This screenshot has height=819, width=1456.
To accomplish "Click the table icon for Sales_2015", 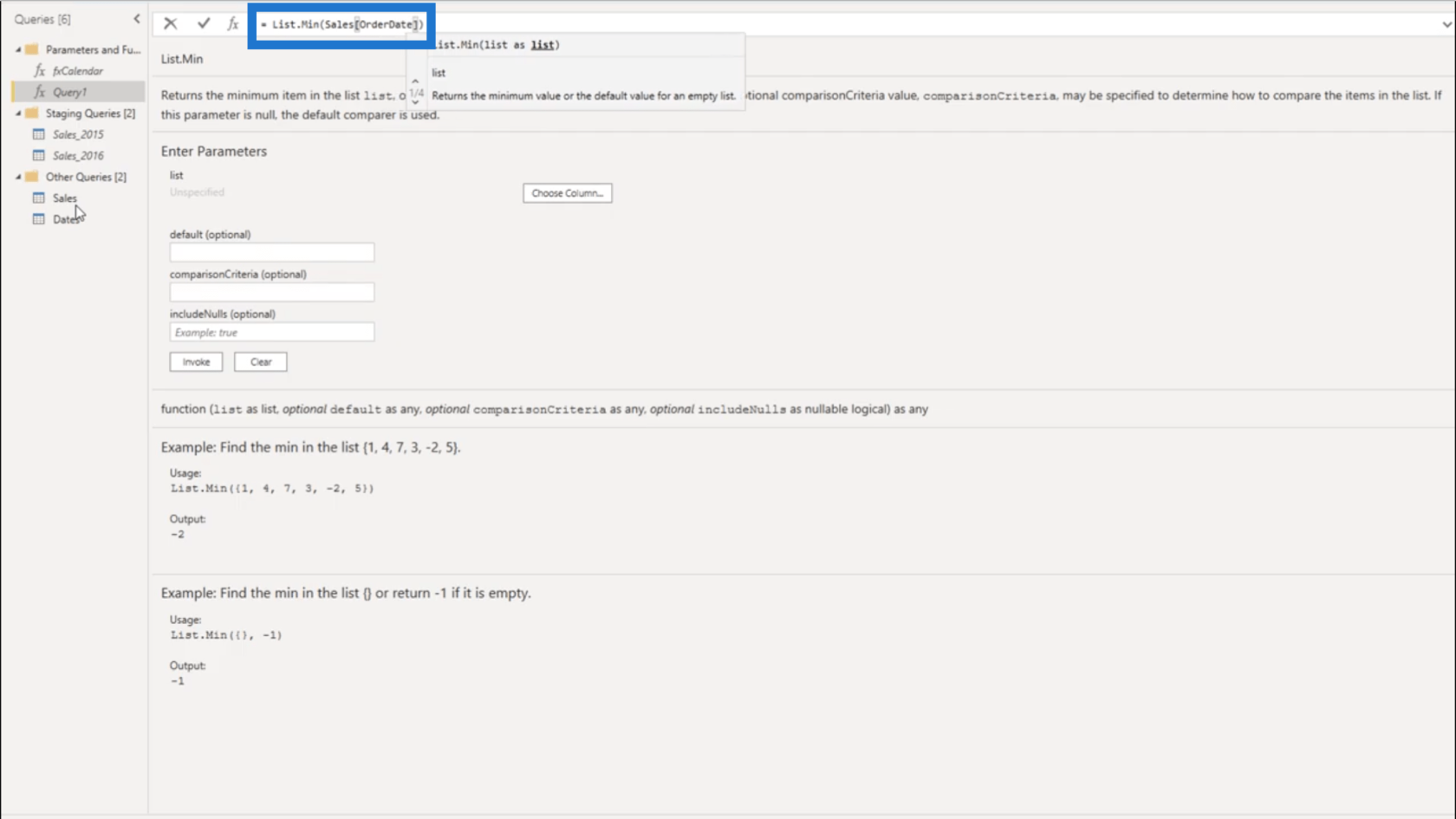I will point(39,133).
